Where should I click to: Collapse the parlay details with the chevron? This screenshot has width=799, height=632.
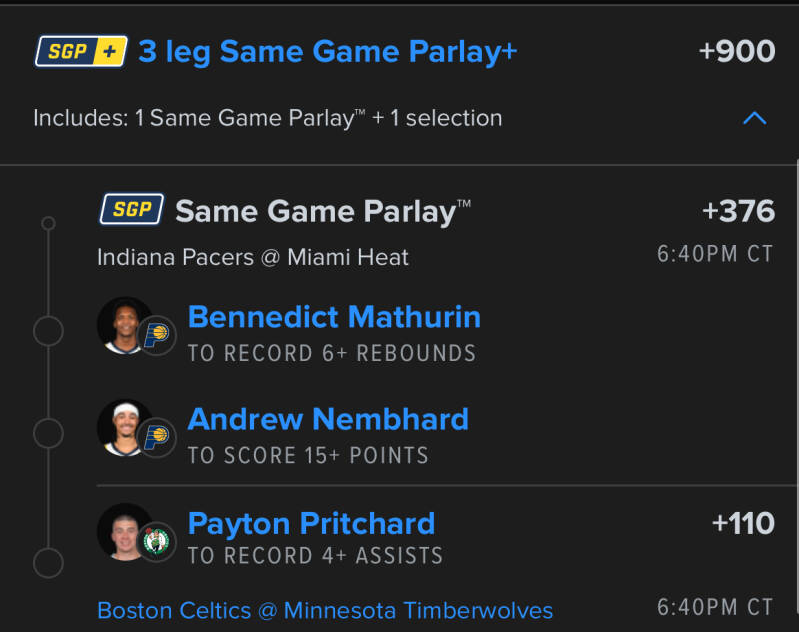[x=755, y=118]
